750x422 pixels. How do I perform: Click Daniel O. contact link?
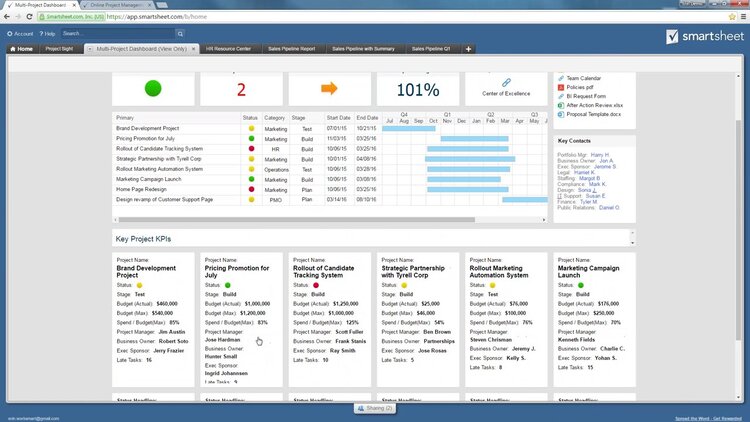coord(609,208)
